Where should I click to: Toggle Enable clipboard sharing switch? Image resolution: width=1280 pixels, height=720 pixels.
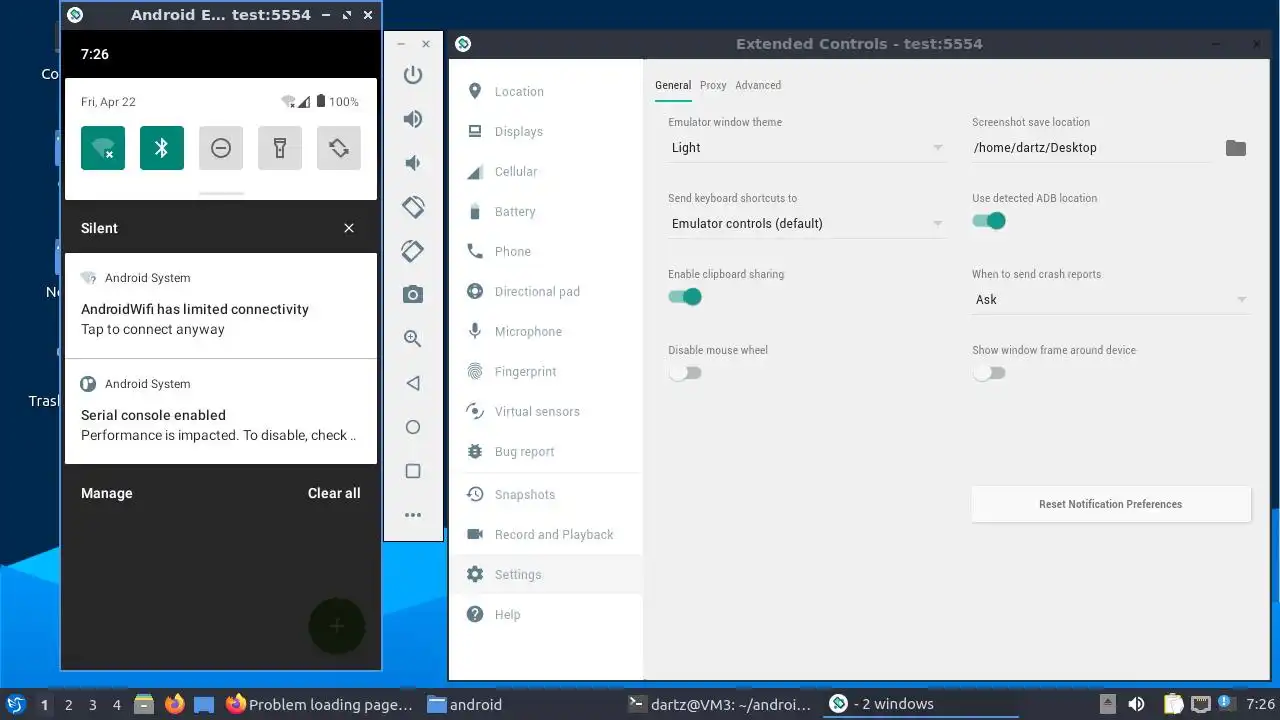tap(685, 297)
